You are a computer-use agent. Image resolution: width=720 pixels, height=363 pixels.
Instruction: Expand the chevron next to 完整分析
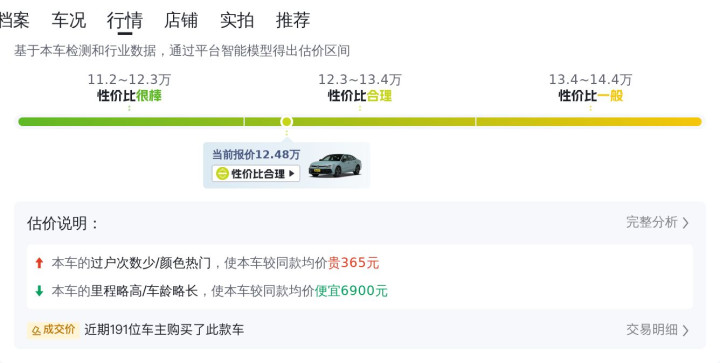coord(686,223)
